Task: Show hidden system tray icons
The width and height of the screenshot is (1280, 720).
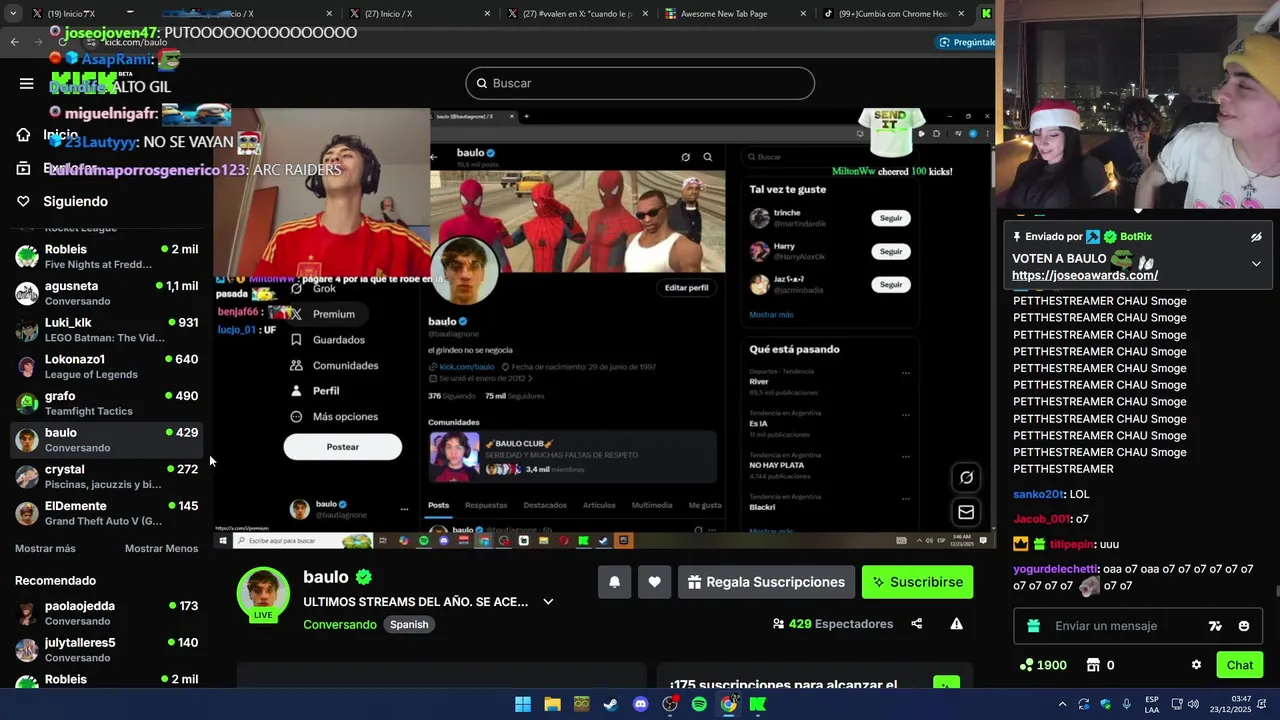Action: tap(1062, 704)
